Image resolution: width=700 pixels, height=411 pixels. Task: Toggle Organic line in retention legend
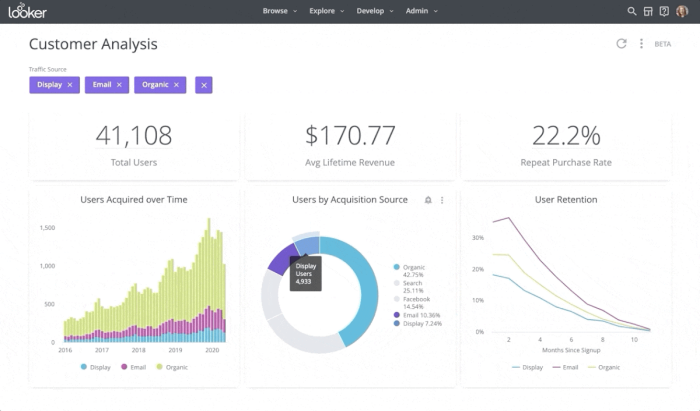pyautogui.click(x=604, y=367)
